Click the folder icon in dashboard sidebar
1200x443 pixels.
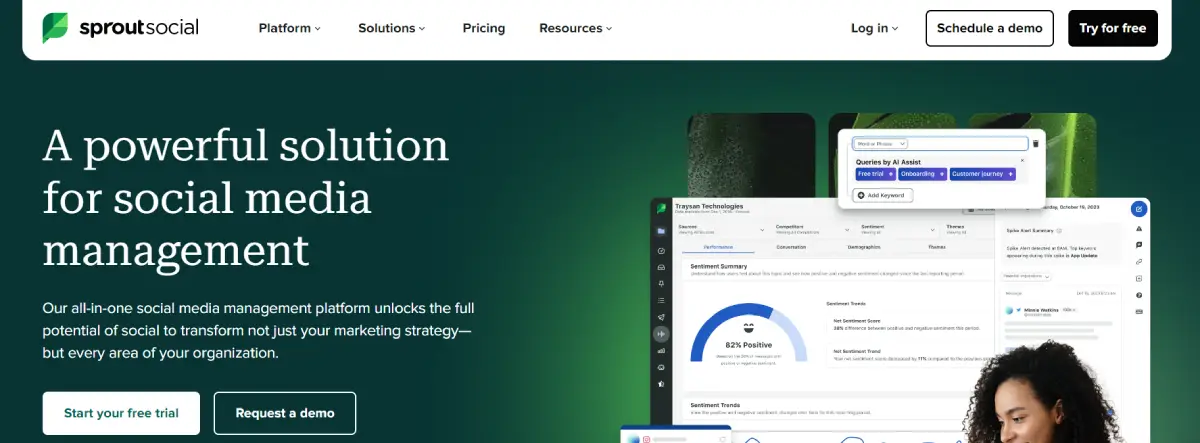click(x=660, y=231)
